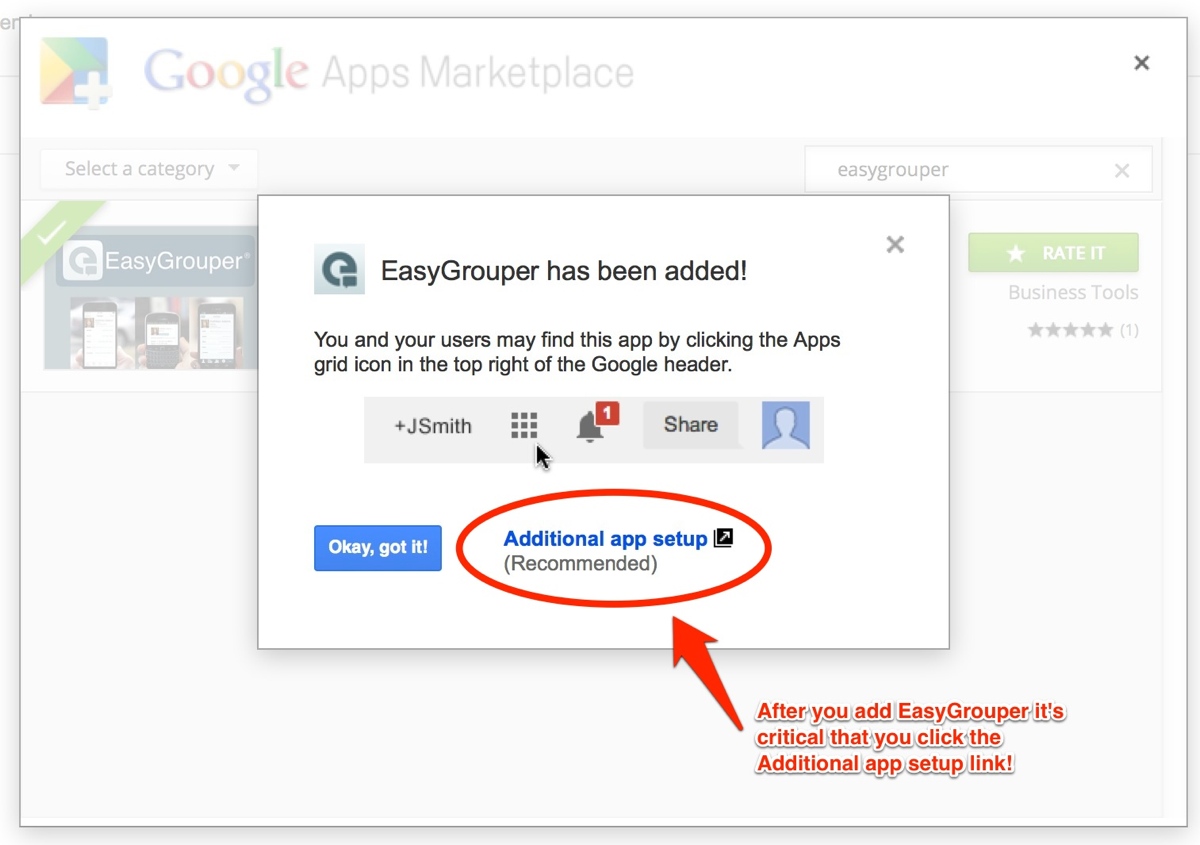Click the Additional app setup link
Screen dimensions: 1200x845
tap(605, 539)
